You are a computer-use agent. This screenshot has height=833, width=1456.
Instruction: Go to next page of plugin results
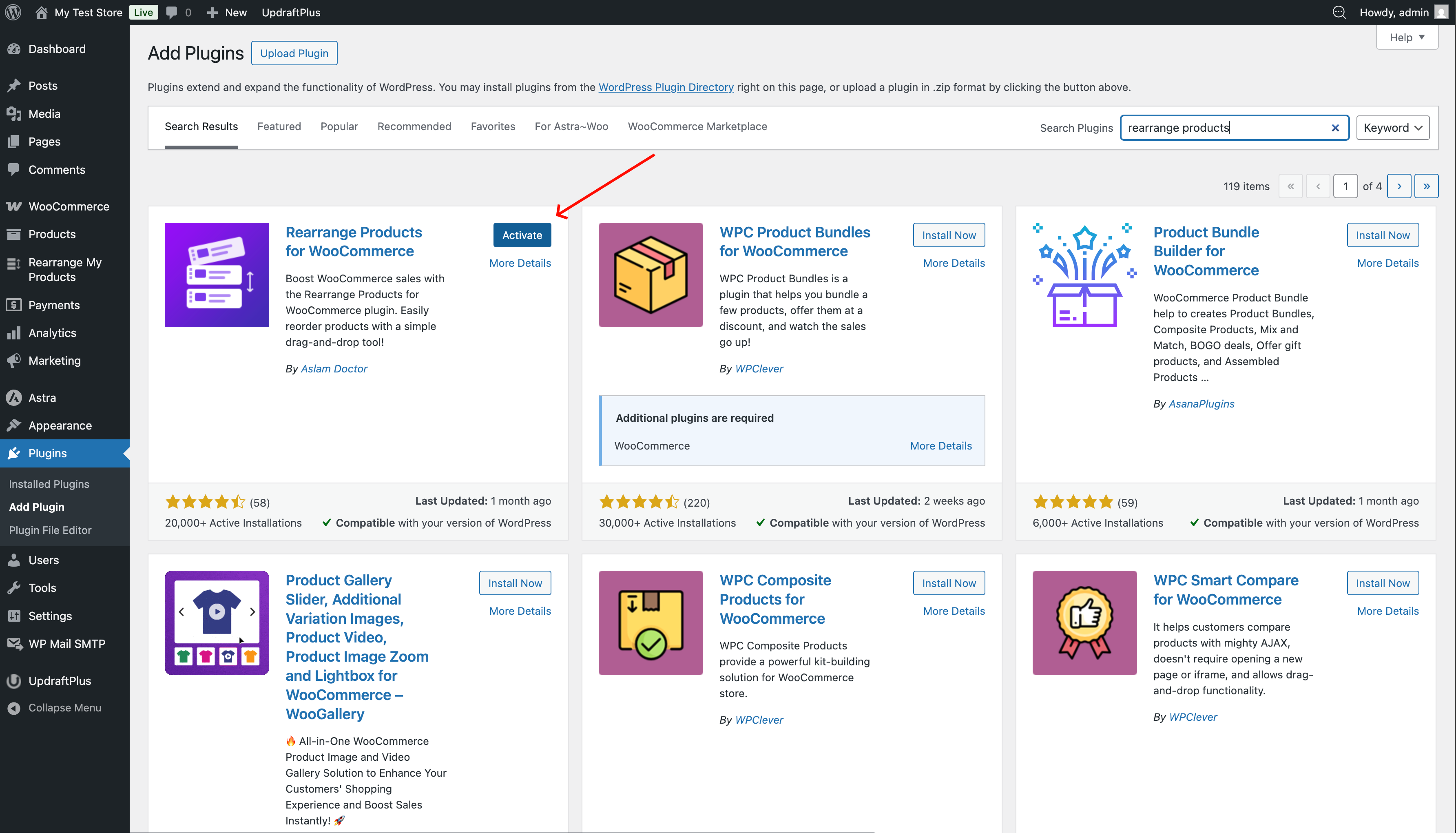[1399, 186]
